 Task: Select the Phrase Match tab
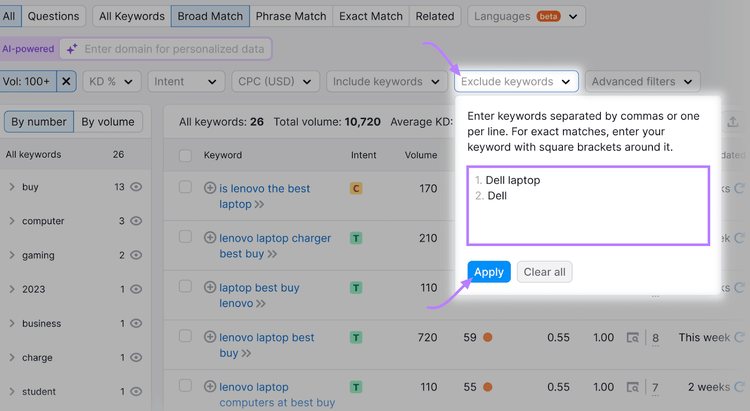291,16
